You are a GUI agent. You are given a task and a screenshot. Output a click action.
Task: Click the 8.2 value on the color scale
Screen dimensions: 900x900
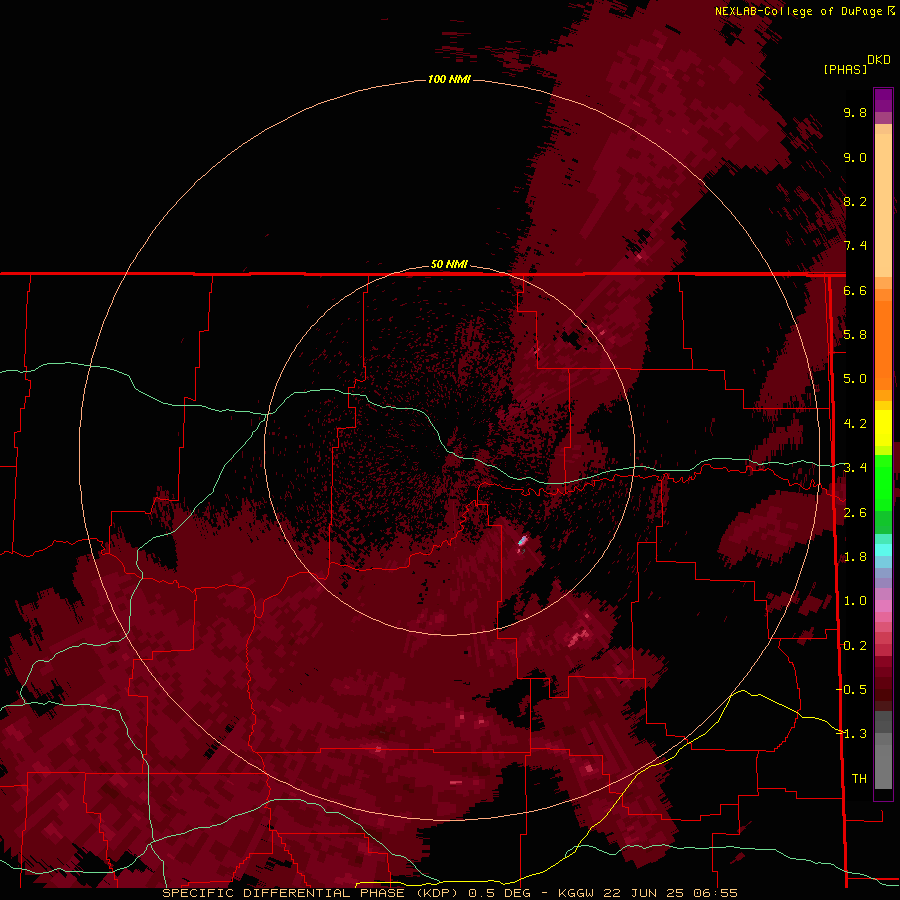(855, 201)
